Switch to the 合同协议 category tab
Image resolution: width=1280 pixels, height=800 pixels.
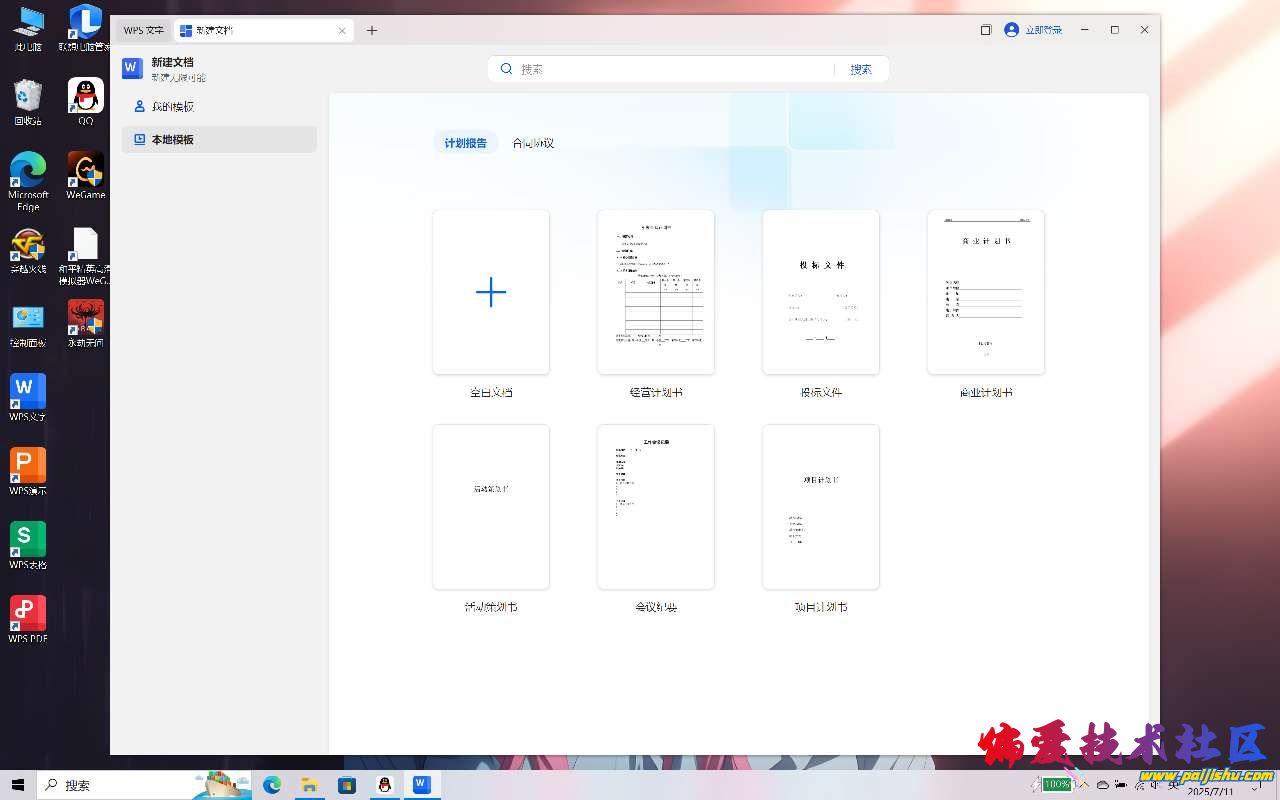tap(533, 143)
